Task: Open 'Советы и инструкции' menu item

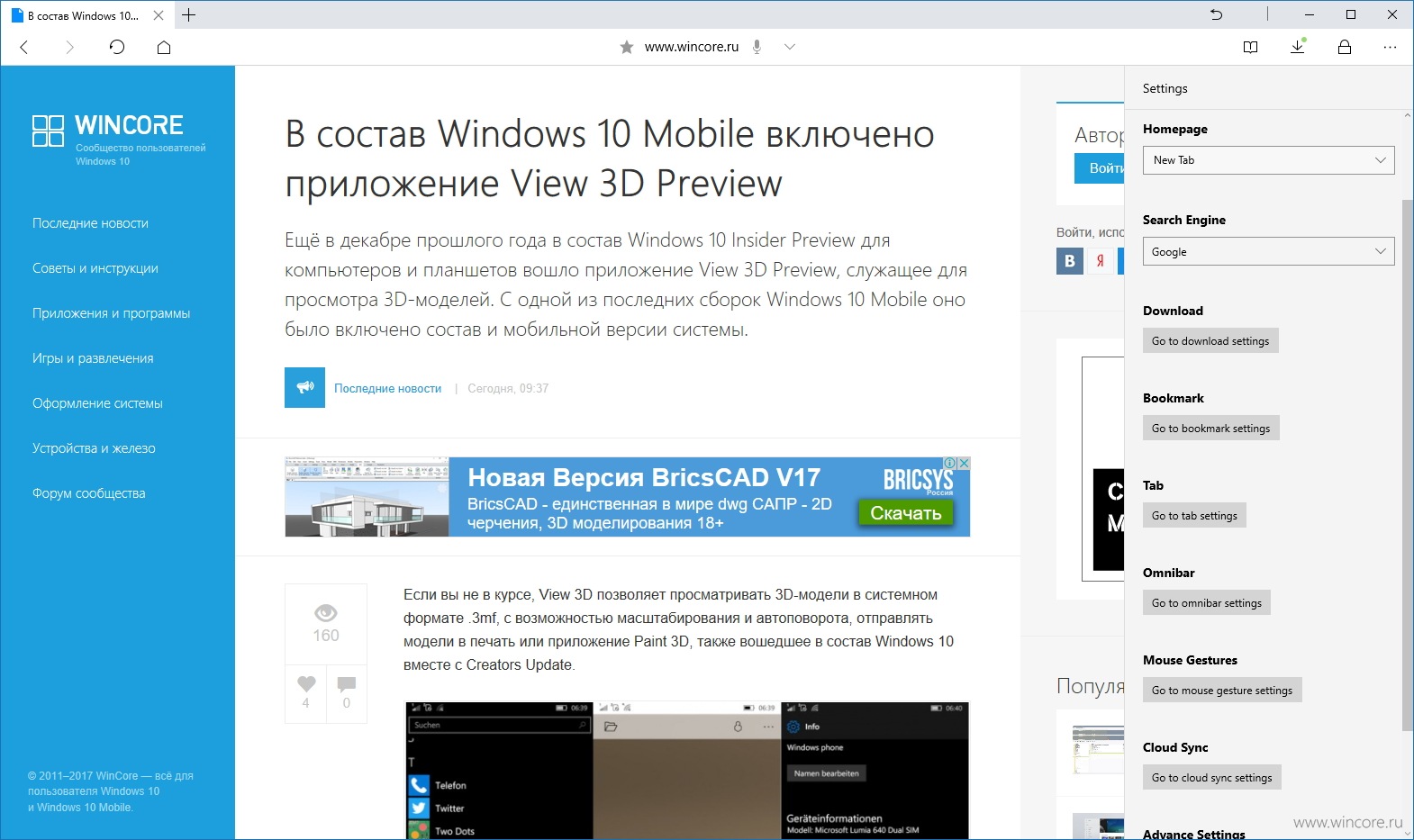Action: [95, 268]
